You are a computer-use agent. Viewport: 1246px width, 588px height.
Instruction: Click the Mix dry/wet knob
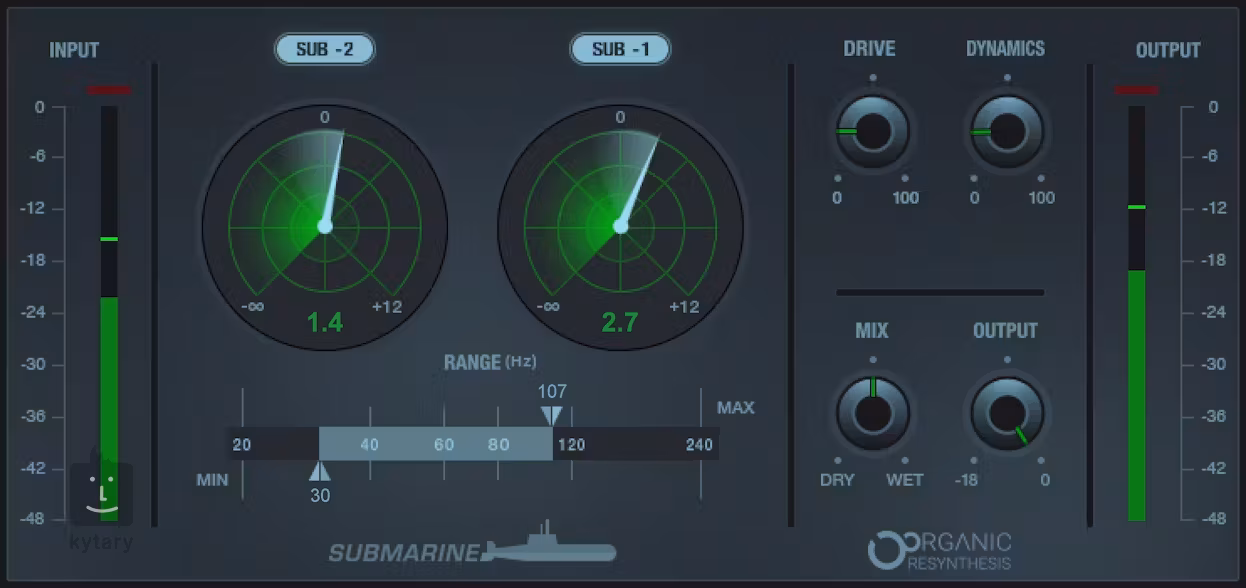click(872, 413)
